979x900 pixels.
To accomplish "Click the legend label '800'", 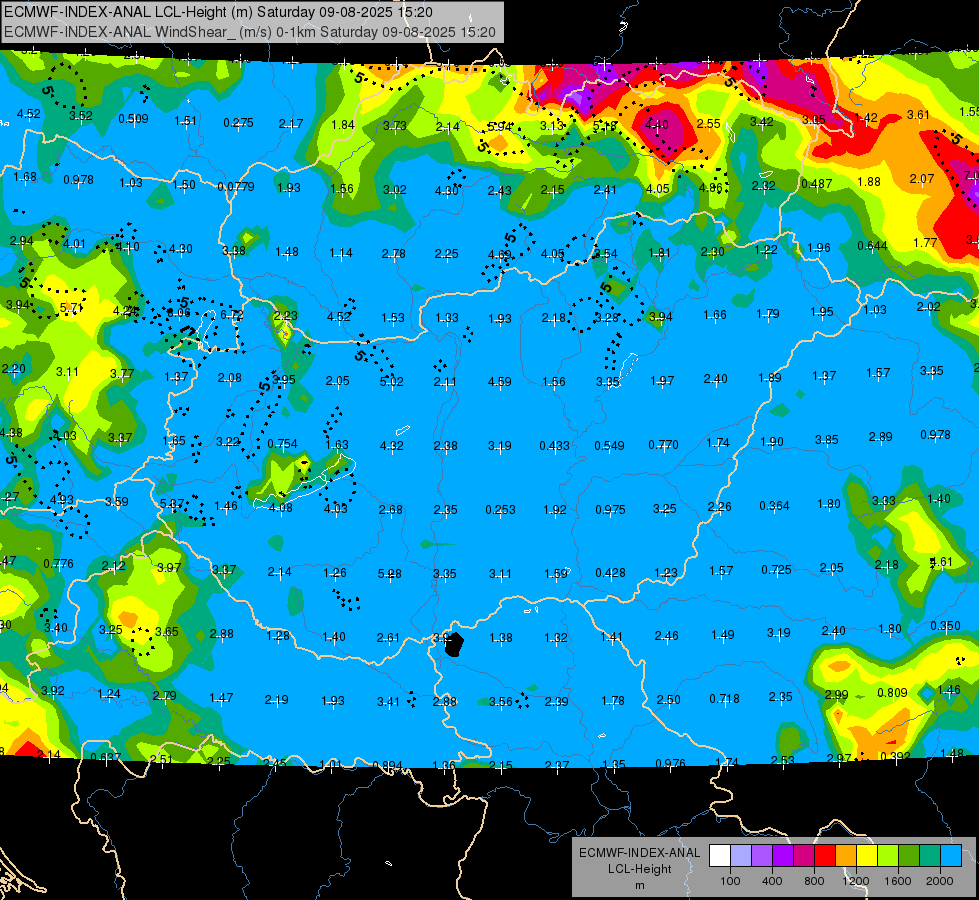I will point(814,881).
